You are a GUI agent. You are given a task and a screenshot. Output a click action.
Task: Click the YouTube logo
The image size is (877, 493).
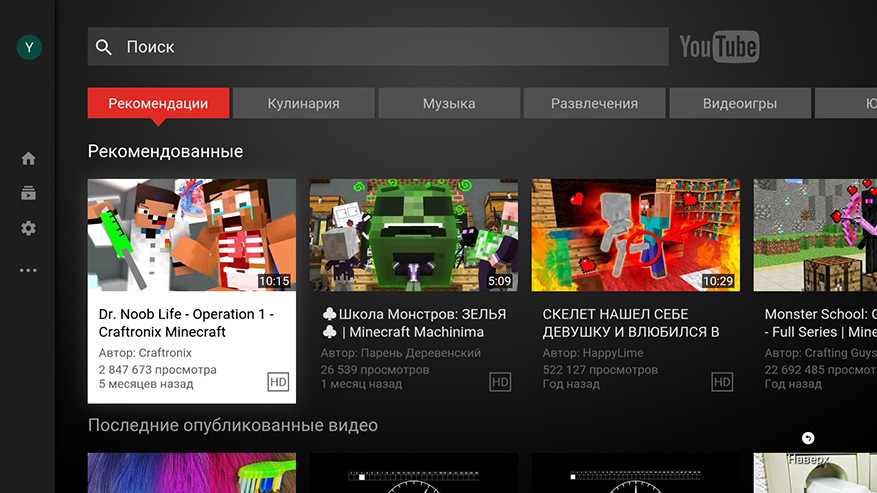click(719, 46)
